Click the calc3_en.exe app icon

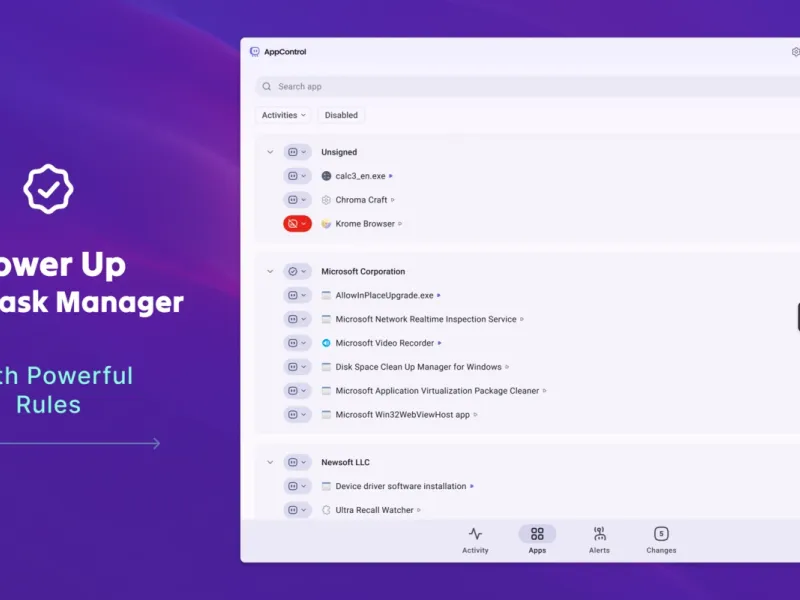(x=327, y=176)
